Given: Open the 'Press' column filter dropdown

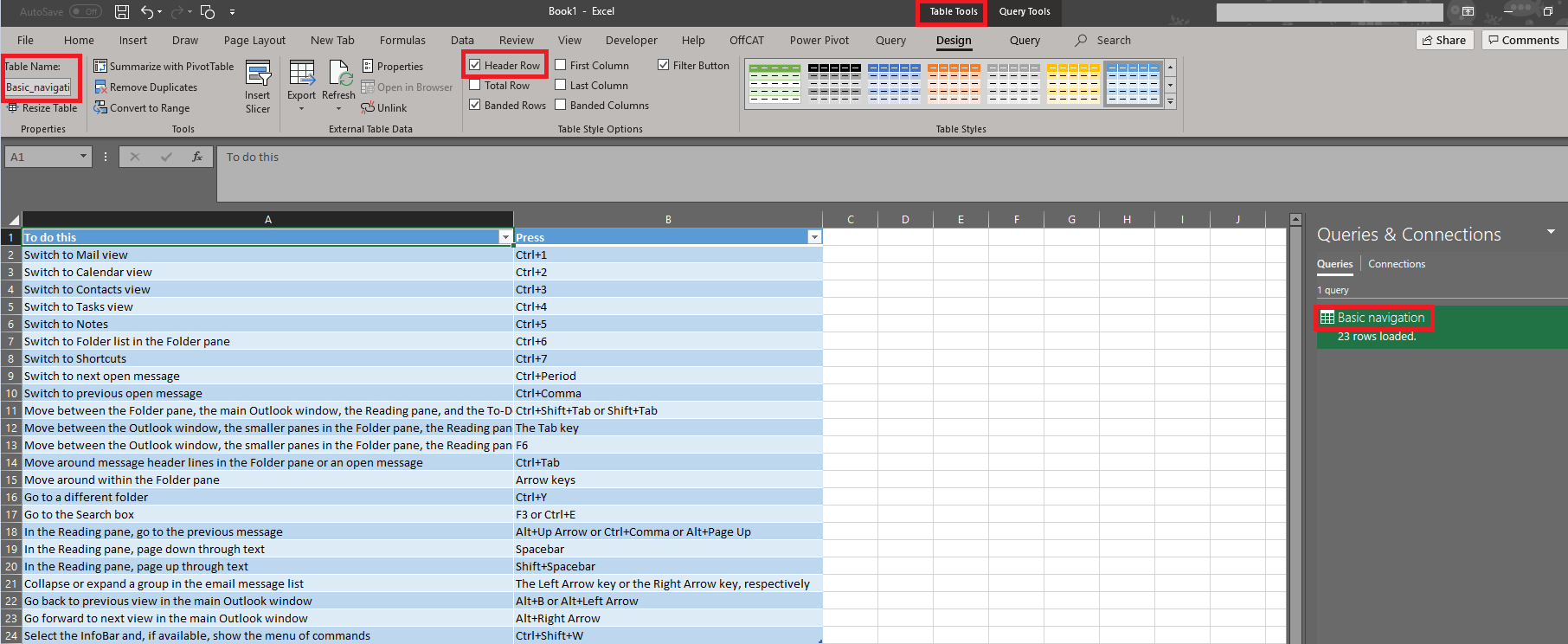Looking at the screenshot, I should tap(814, 237).
